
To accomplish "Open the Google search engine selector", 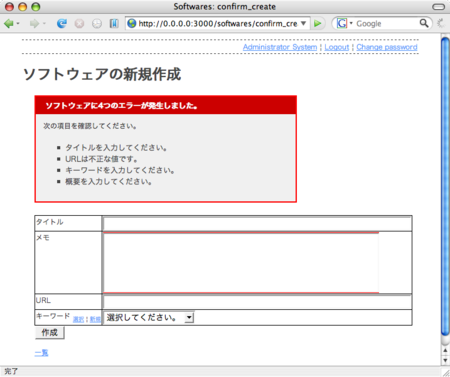I will point(344,23).
